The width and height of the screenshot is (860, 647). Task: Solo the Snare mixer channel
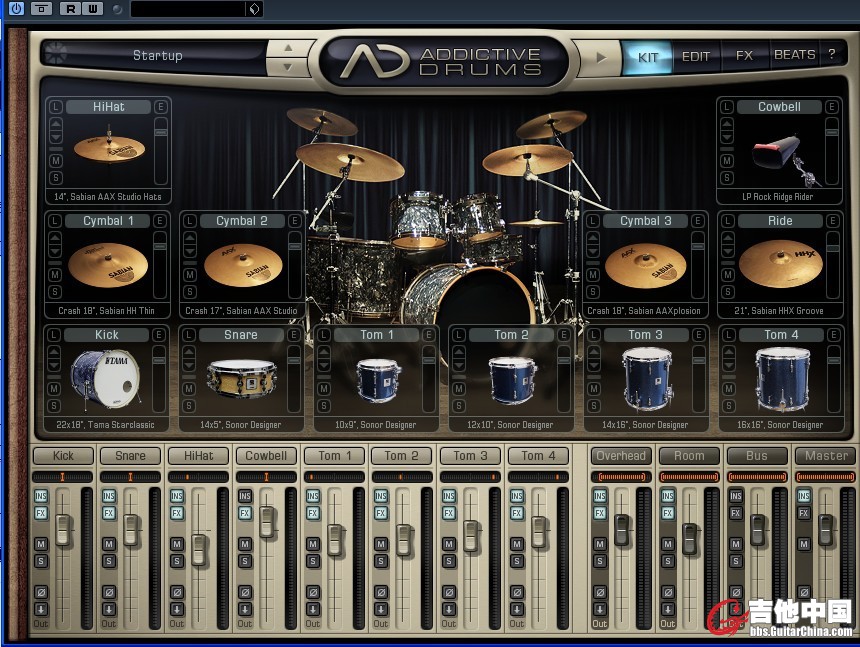click(x=109, y=561)
